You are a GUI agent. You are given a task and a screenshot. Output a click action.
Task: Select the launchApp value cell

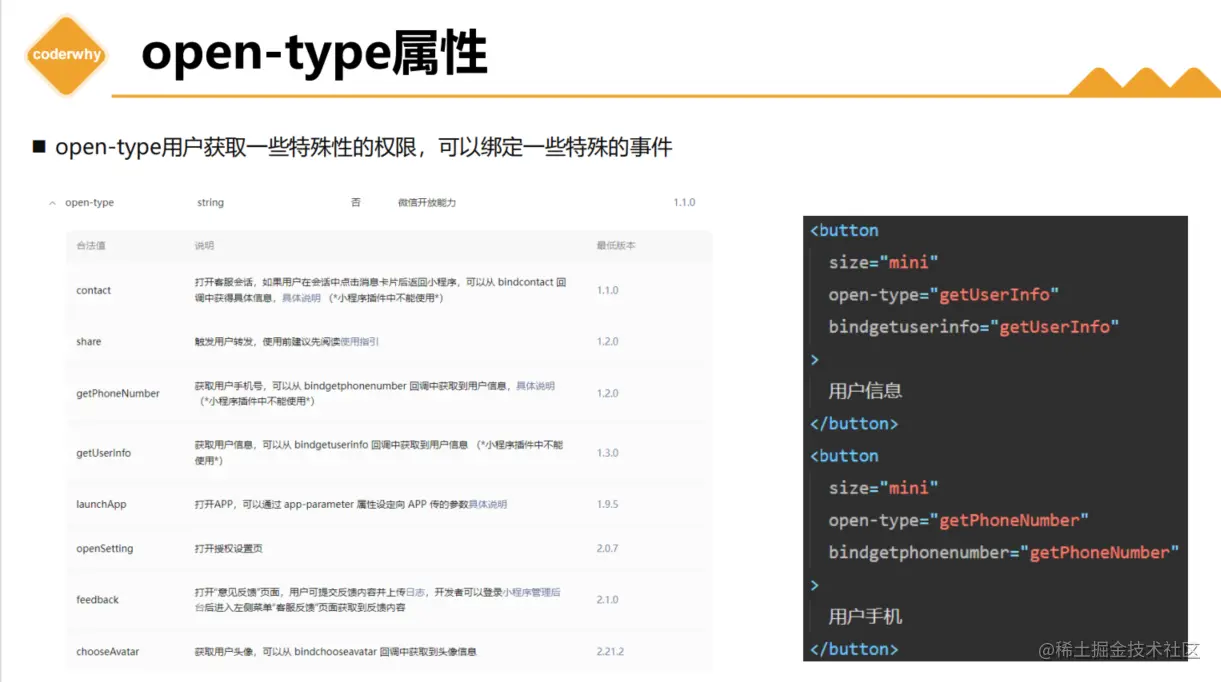tap(101, 505)
